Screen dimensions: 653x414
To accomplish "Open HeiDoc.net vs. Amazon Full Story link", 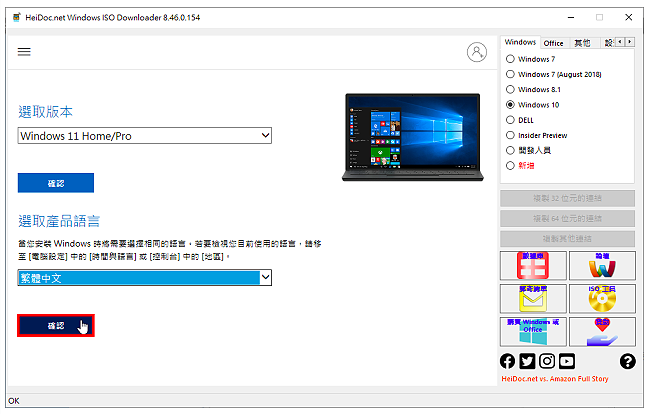I will pyautogui.click(x=555, y=379).
